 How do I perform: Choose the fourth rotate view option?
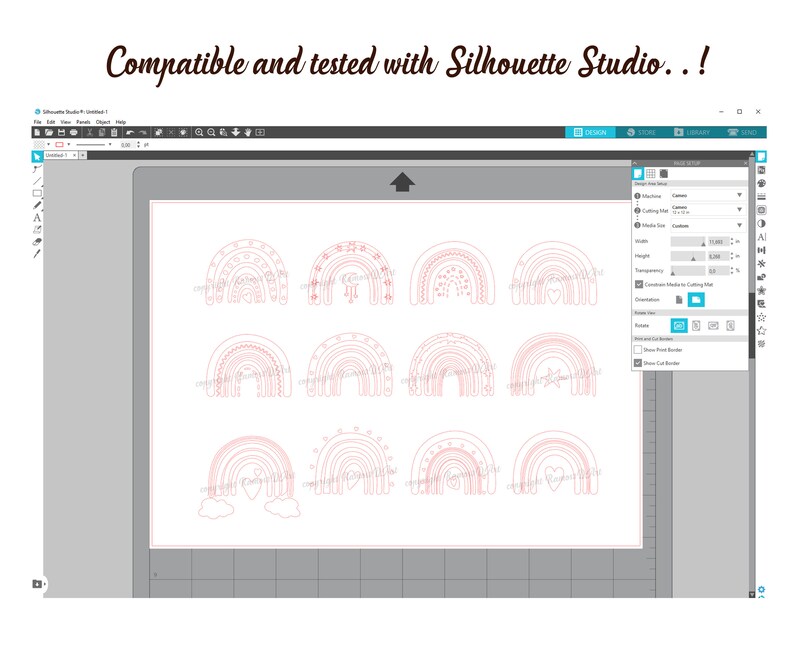coord(730,326)
